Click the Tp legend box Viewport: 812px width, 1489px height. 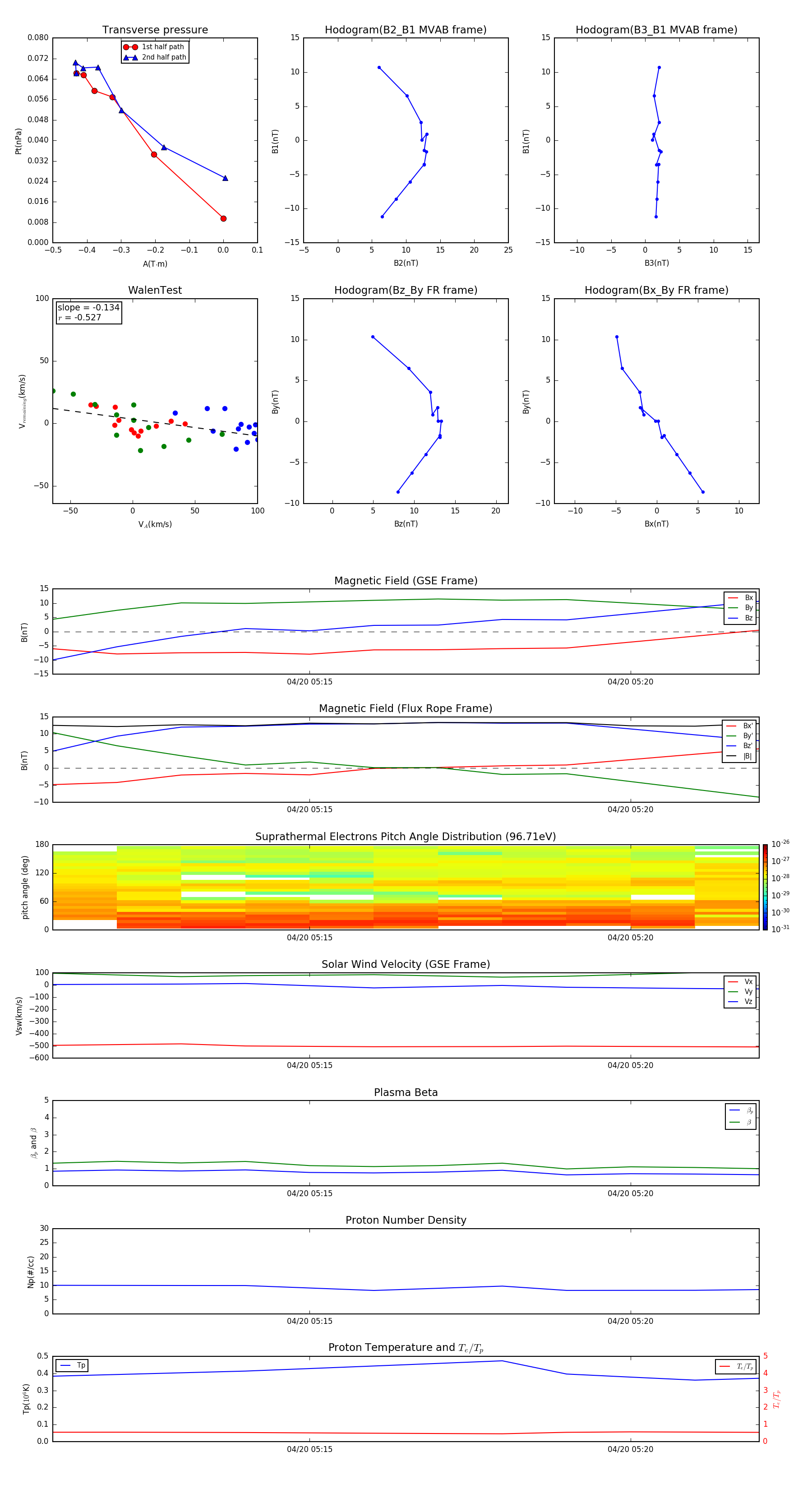72,1365
